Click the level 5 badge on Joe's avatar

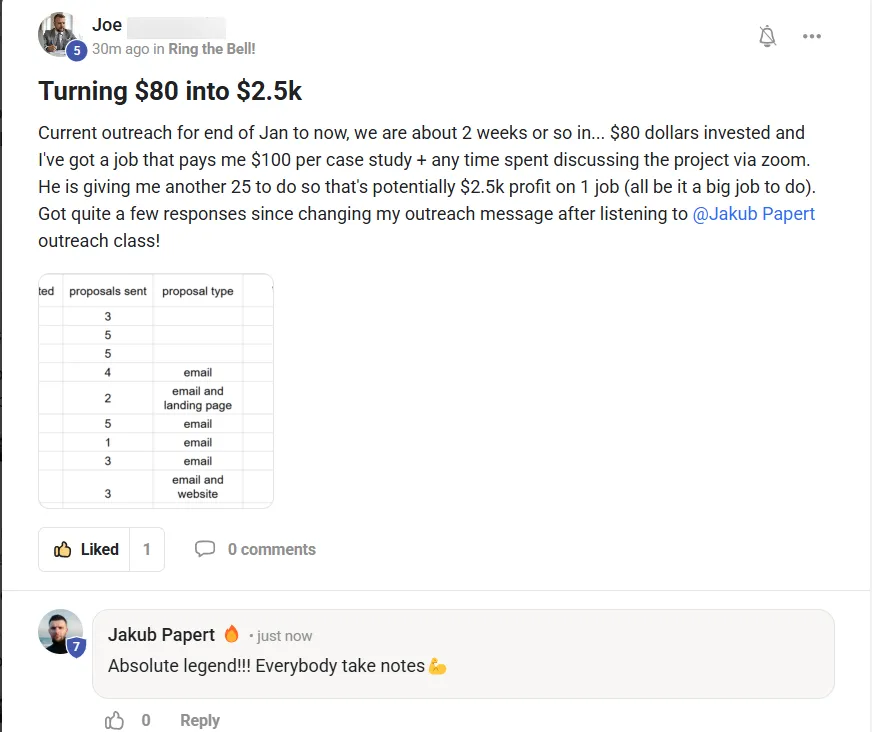coord(77,51)
